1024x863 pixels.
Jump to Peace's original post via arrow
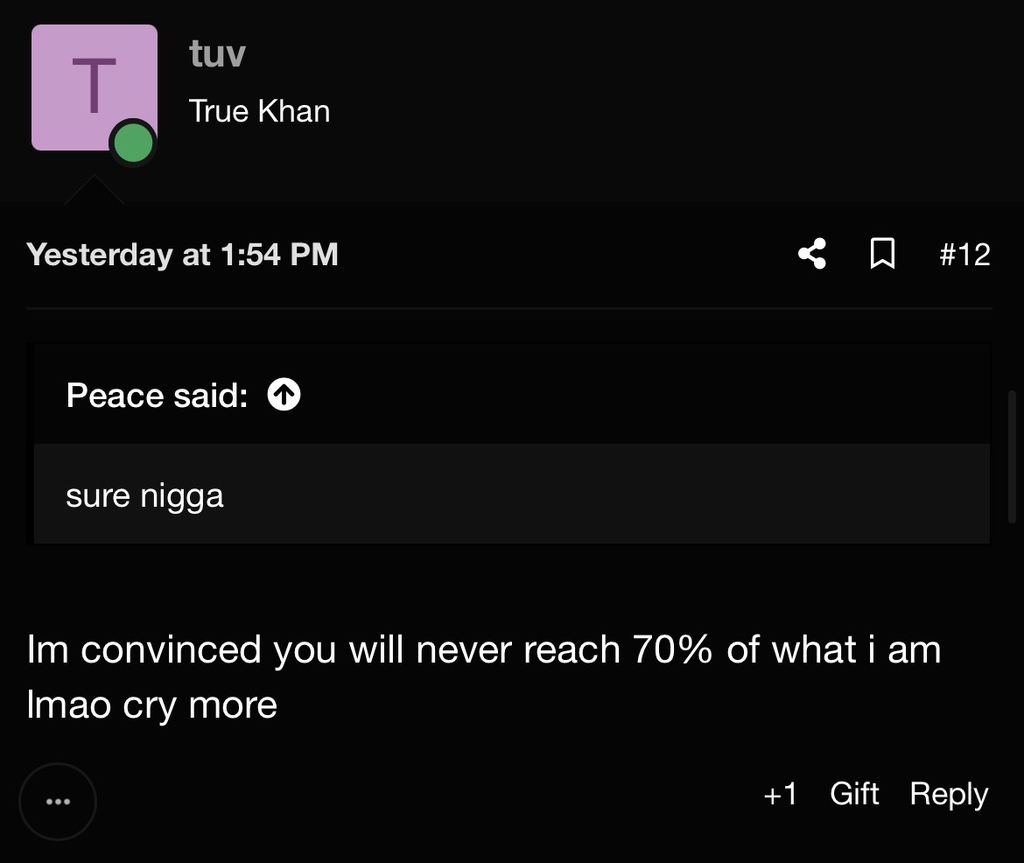[285, 396]
